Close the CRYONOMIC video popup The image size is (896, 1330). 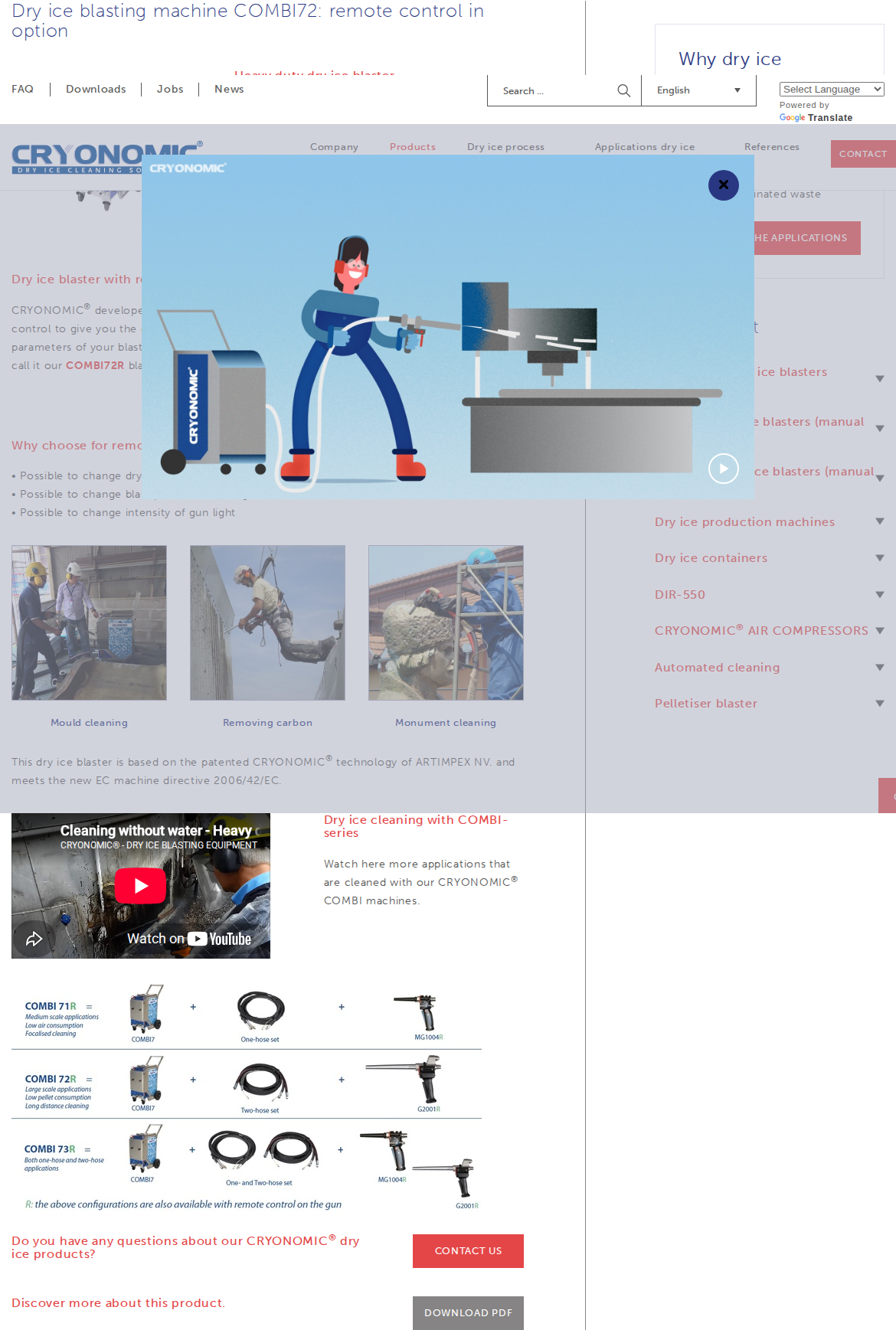[x=723, y=185]
